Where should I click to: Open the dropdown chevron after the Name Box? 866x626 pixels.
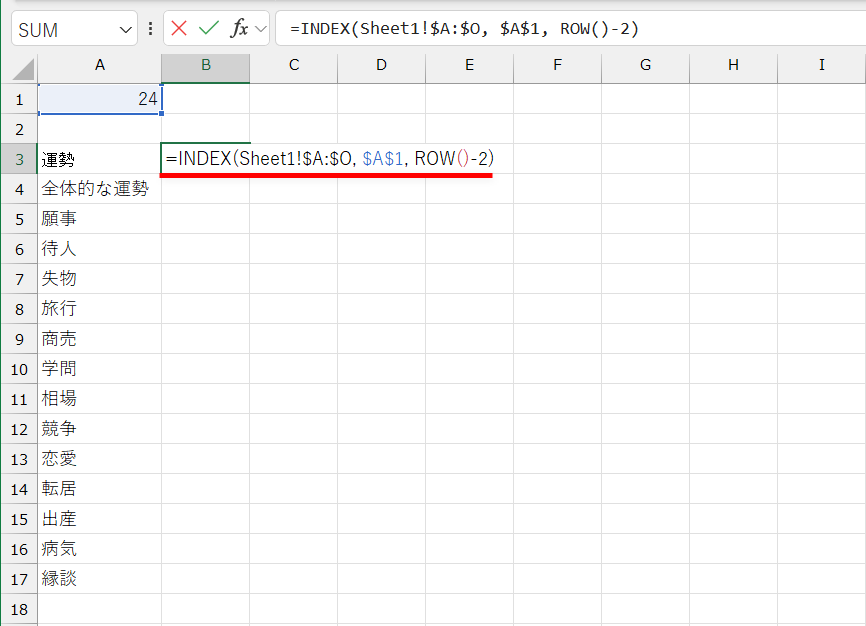[122, 28]
